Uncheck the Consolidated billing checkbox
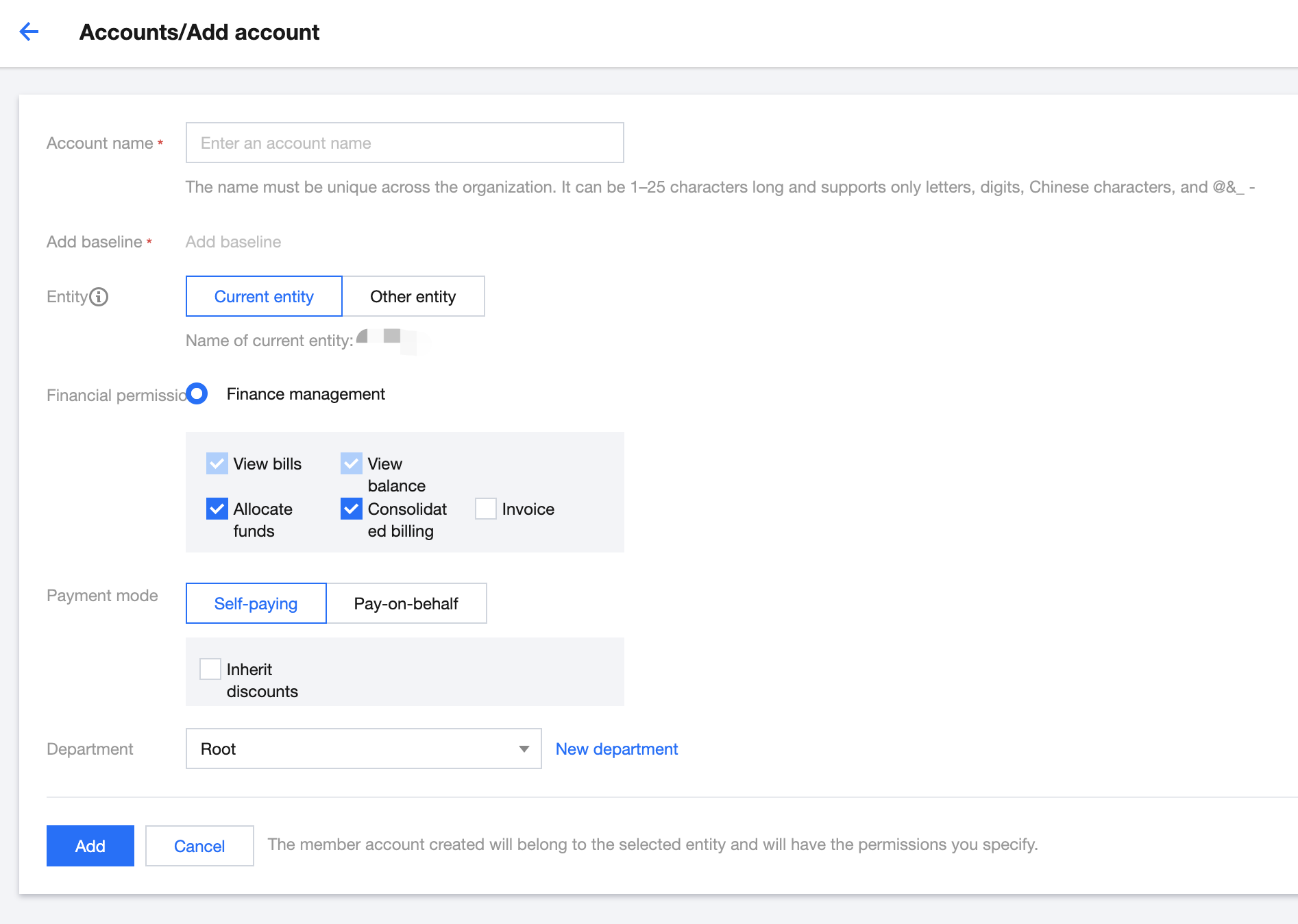Viewport: 1298px width, 924px height. [x=352, y=509]
